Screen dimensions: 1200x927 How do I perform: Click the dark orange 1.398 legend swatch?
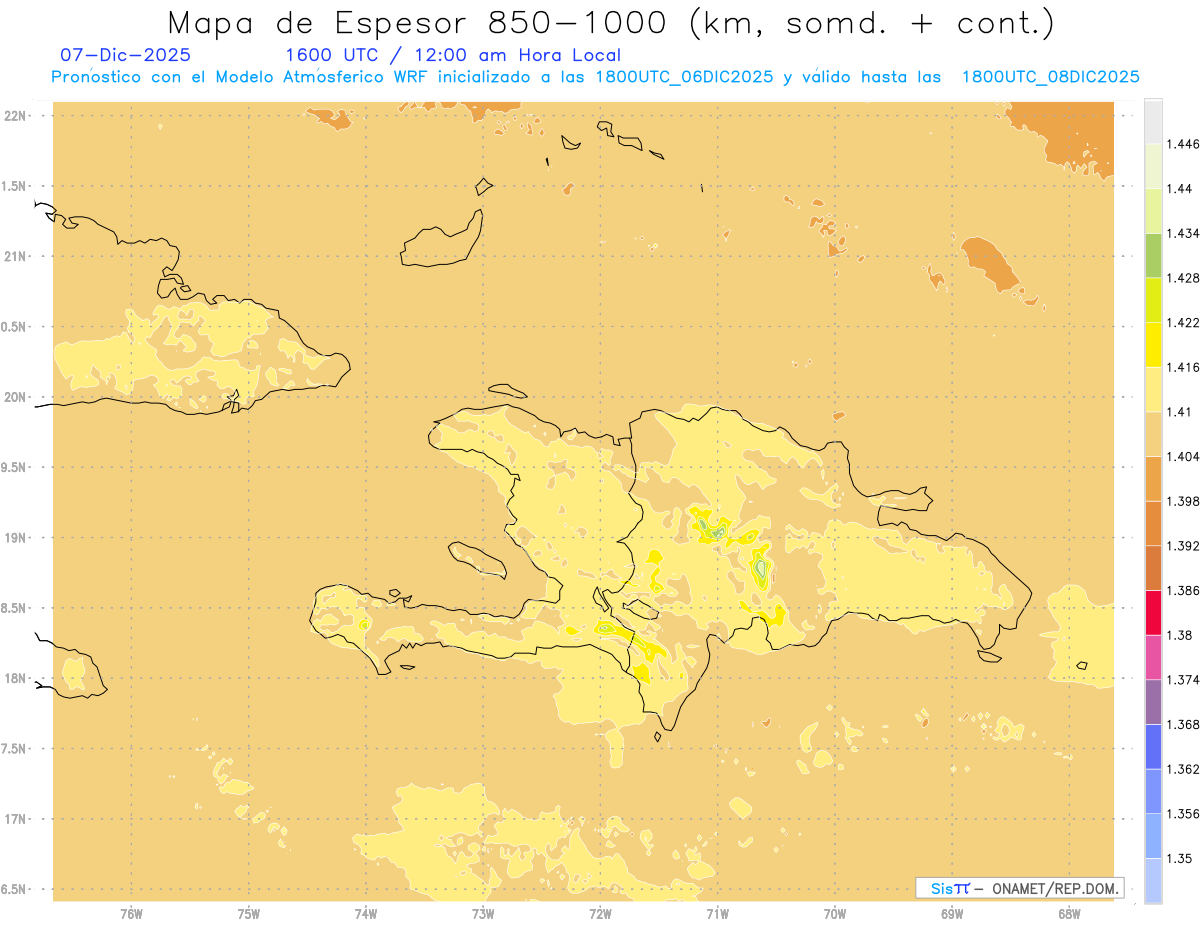(1153, 523)
